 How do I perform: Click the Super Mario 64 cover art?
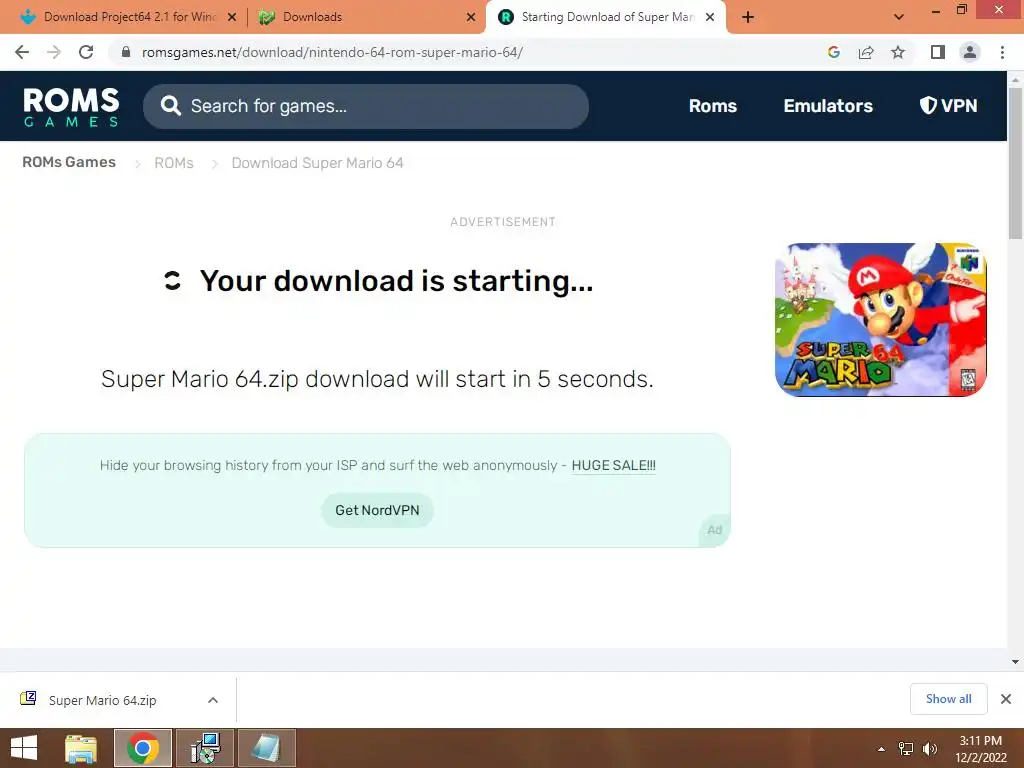(880, 319)
